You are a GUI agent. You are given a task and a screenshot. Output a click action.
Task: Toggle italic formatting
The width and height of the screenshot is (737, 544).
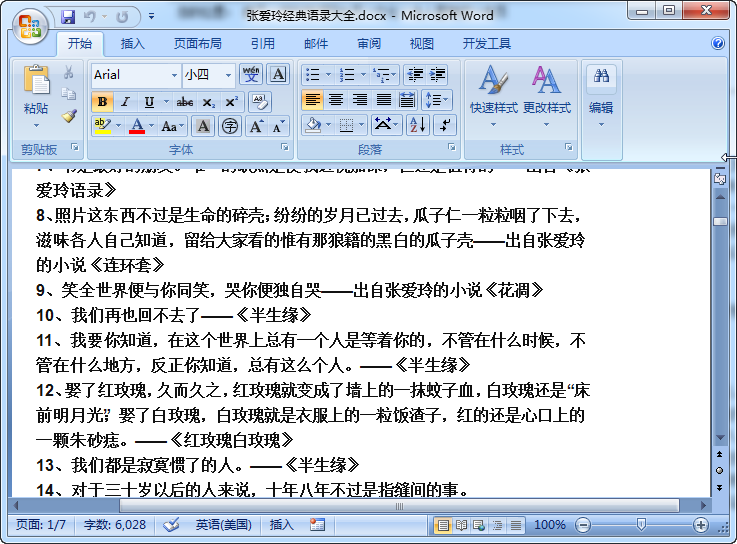click(125, 102)
